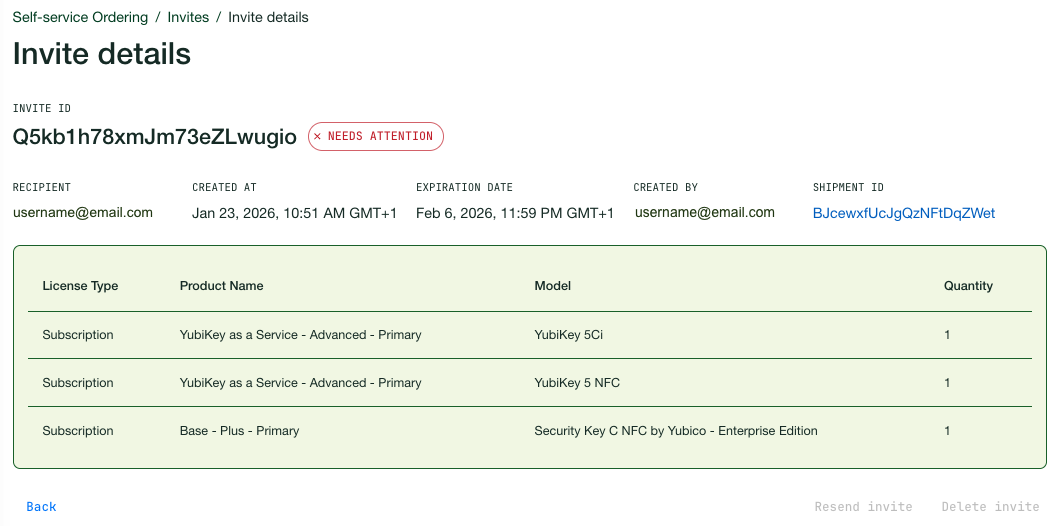Select the YubiKey 5 NFC model row
1056x526 pixels.
(577, 383)
